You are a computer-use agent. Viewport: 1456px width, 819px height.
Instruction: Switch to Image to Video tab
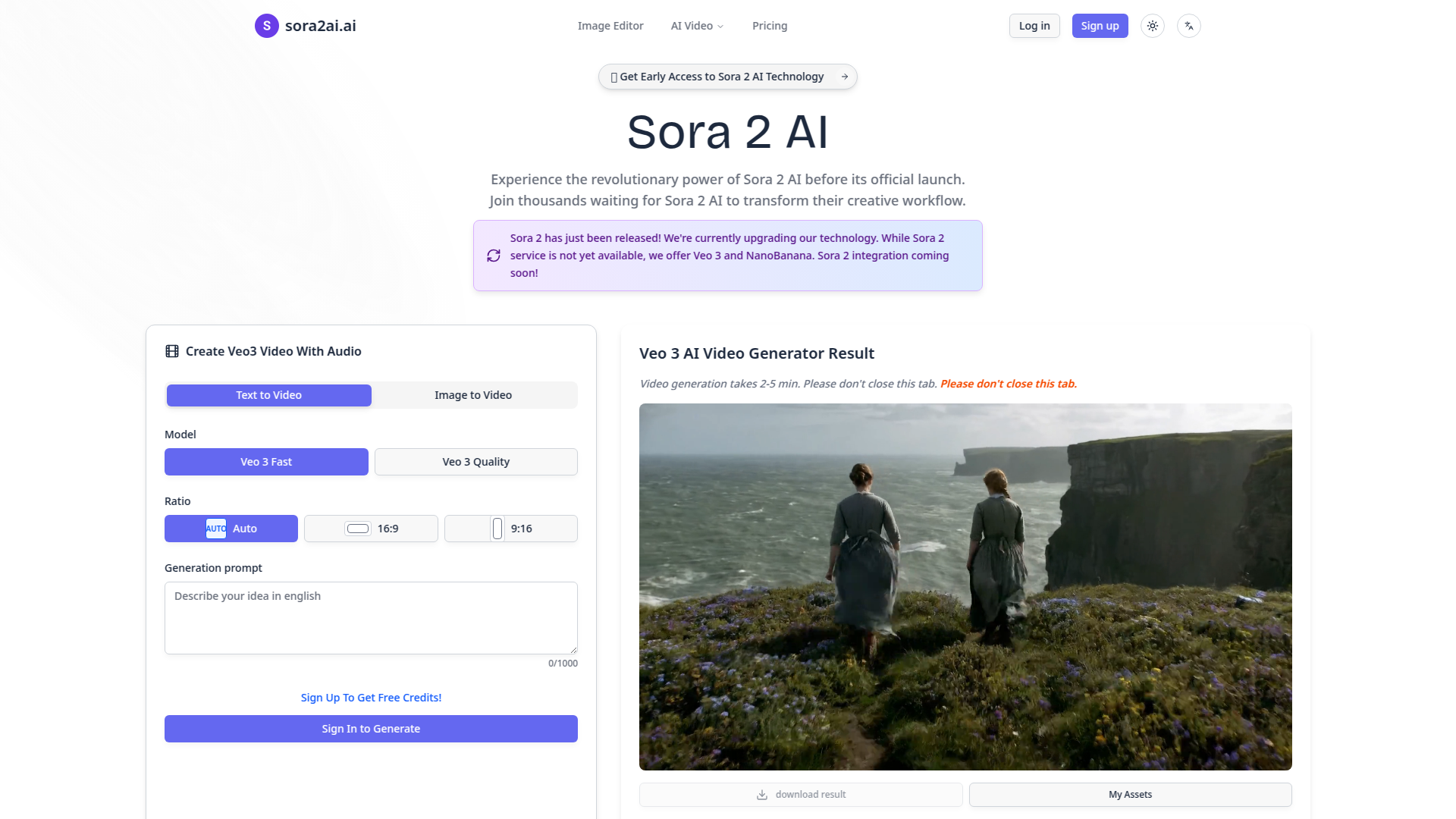[x=473, y=395]
